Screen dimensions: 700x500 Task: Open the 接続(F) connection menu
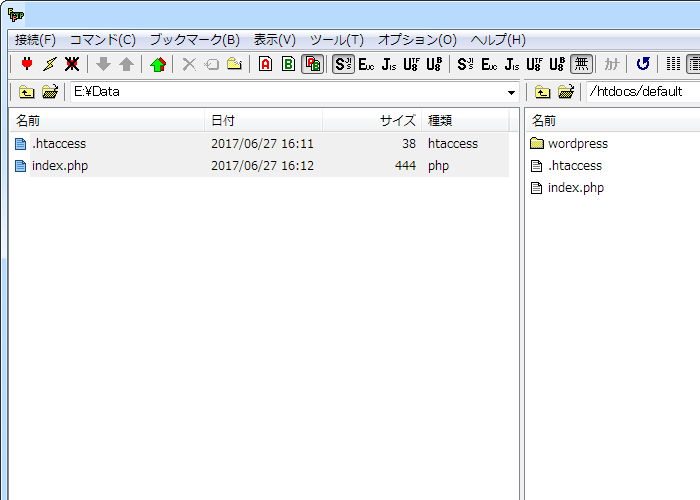[35, 40]
